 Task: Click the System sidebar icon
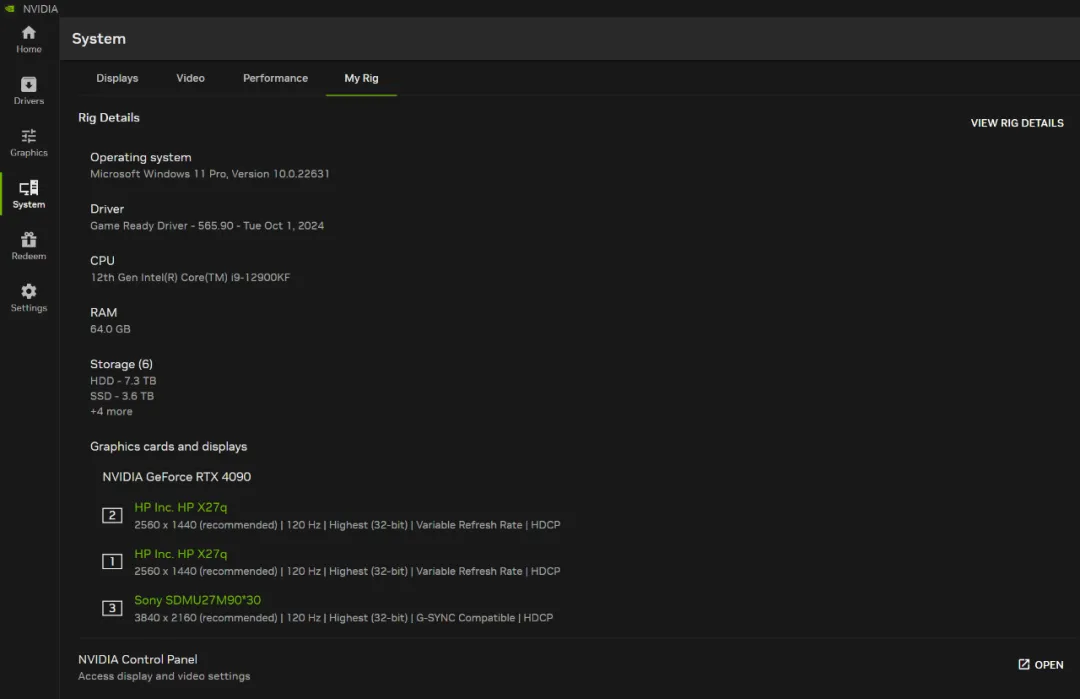(28, 188)
